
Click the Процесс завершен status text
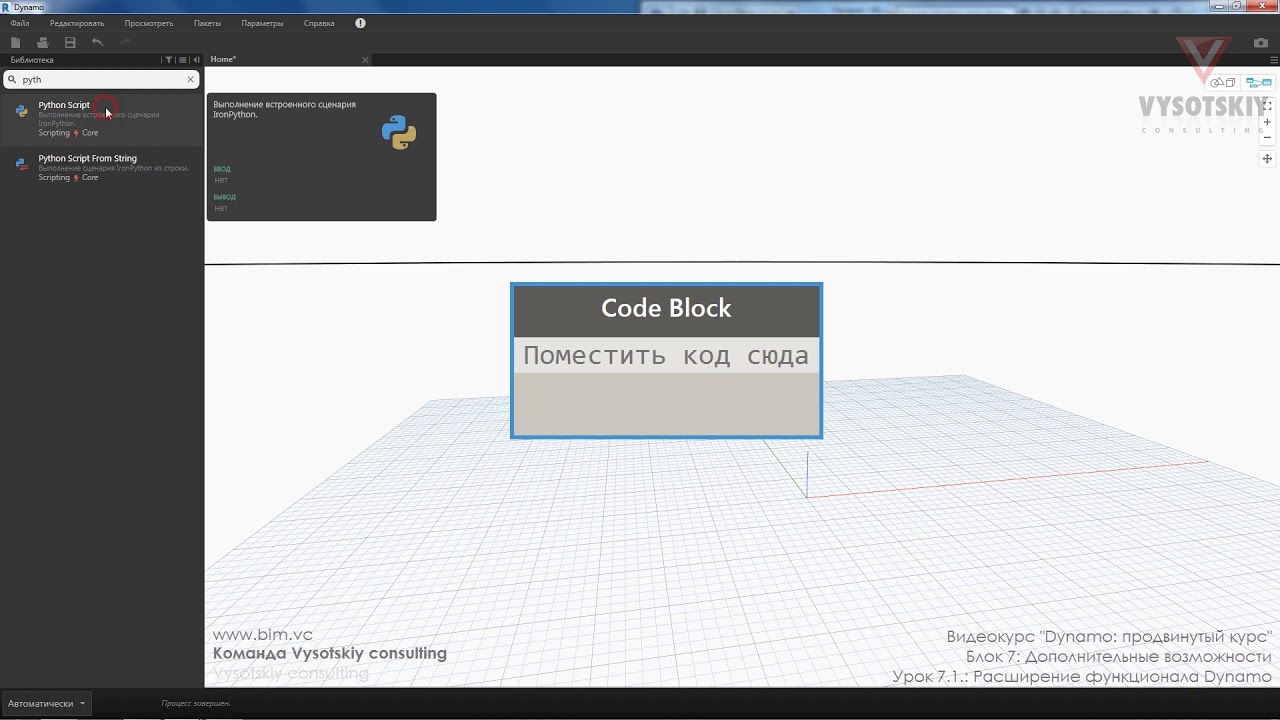click(x=196, y=704)
